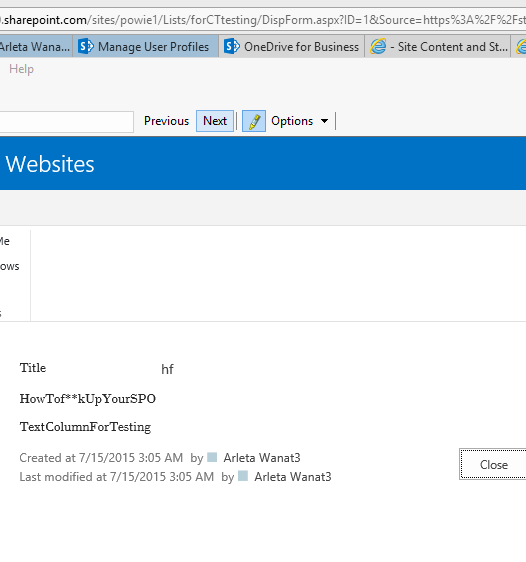Switch to the Arleta Wana... tab

[x=36, y=47]
